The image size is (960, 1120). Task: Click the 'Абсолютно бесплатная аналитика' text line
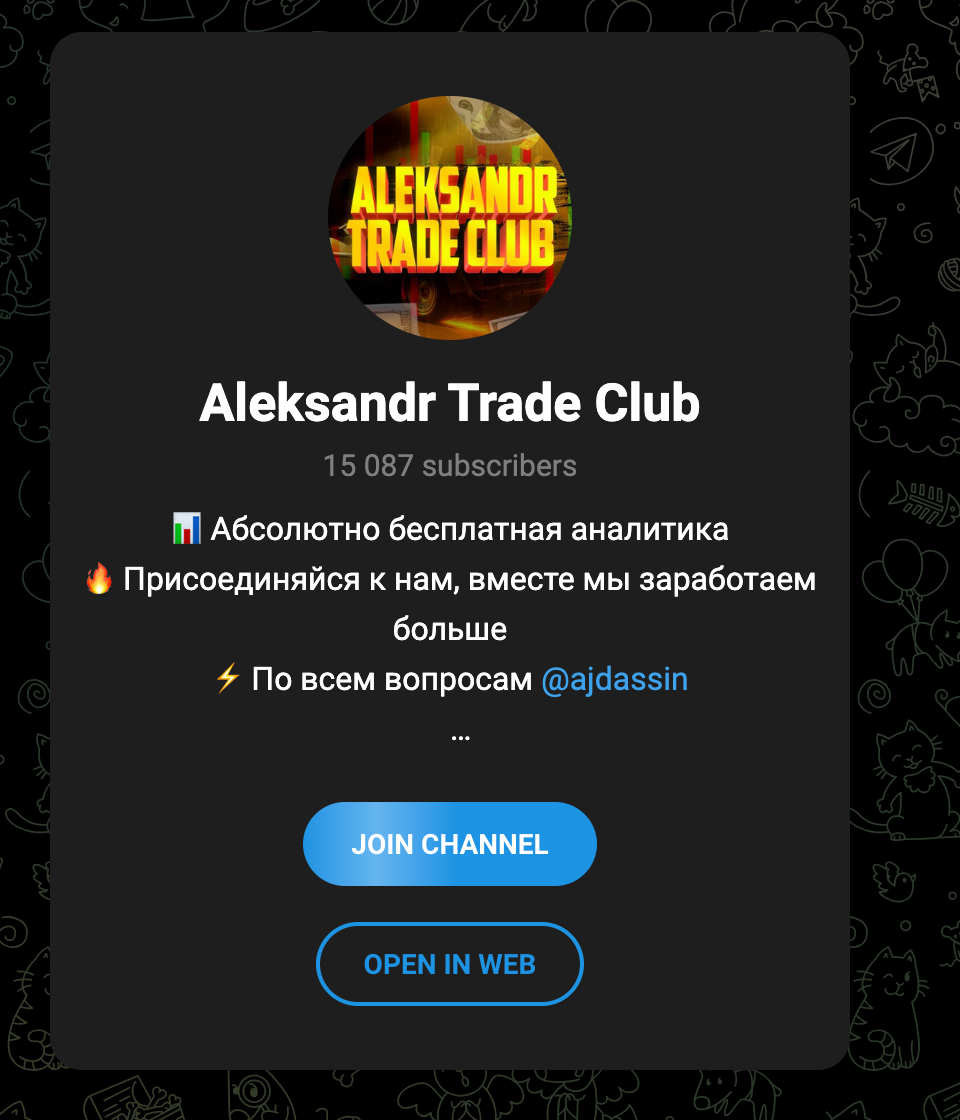[469, 529]
